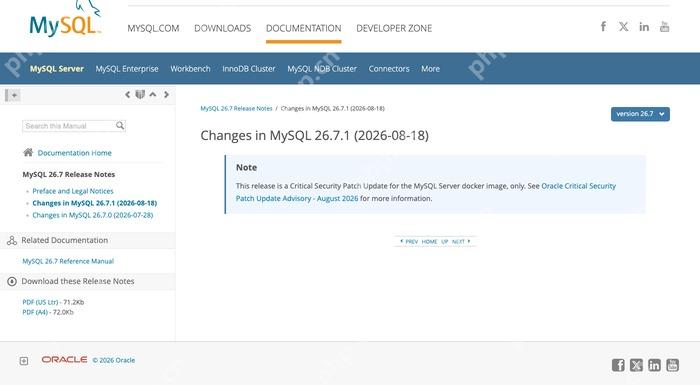Viewport: 700px width, 385px height.
Task: Click HOME in bottom page navigation
Action: click(429, 242)
